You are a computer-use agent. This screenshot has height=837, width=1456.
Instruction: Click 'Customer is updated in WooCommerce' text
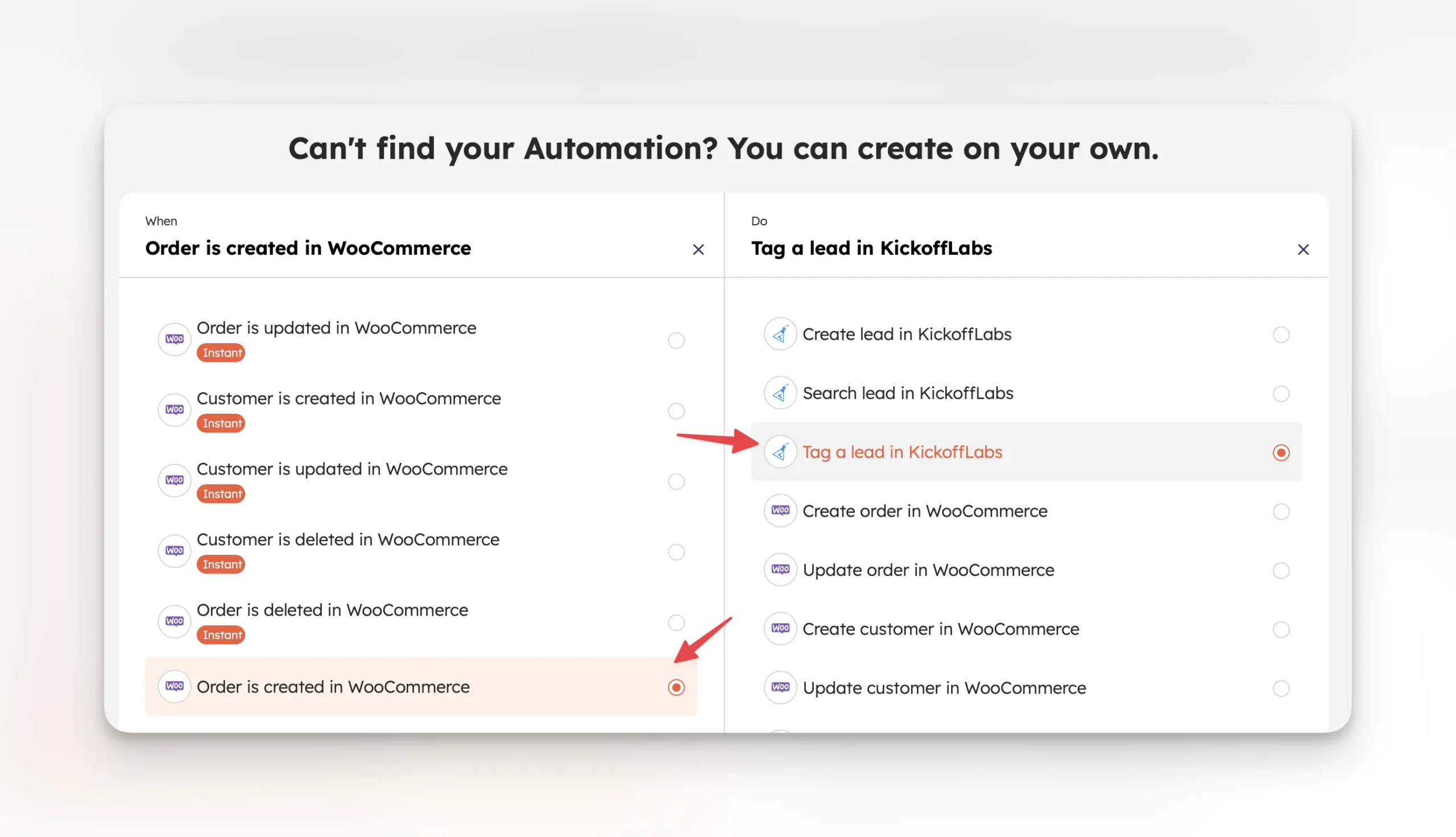pos(352,469)
